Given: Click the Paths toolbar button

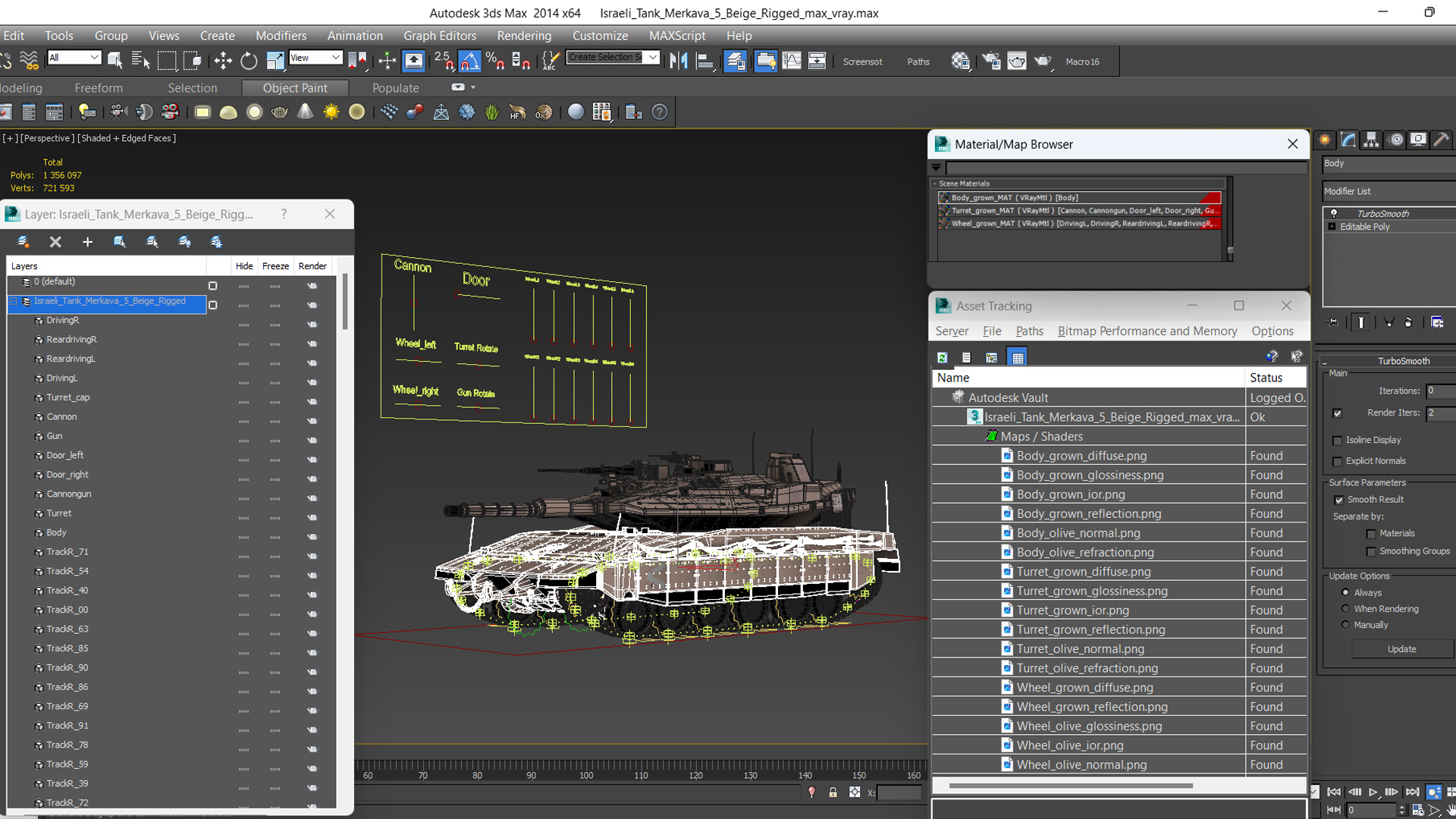Looking at the screenshot, I should click(918, 62).
